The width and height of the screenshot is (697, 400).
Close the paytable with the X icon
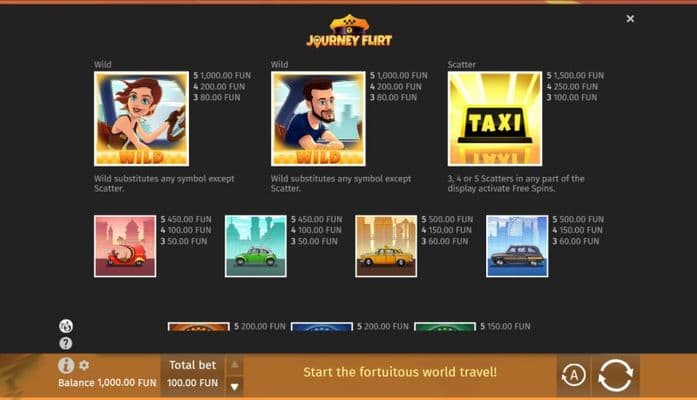630,19
